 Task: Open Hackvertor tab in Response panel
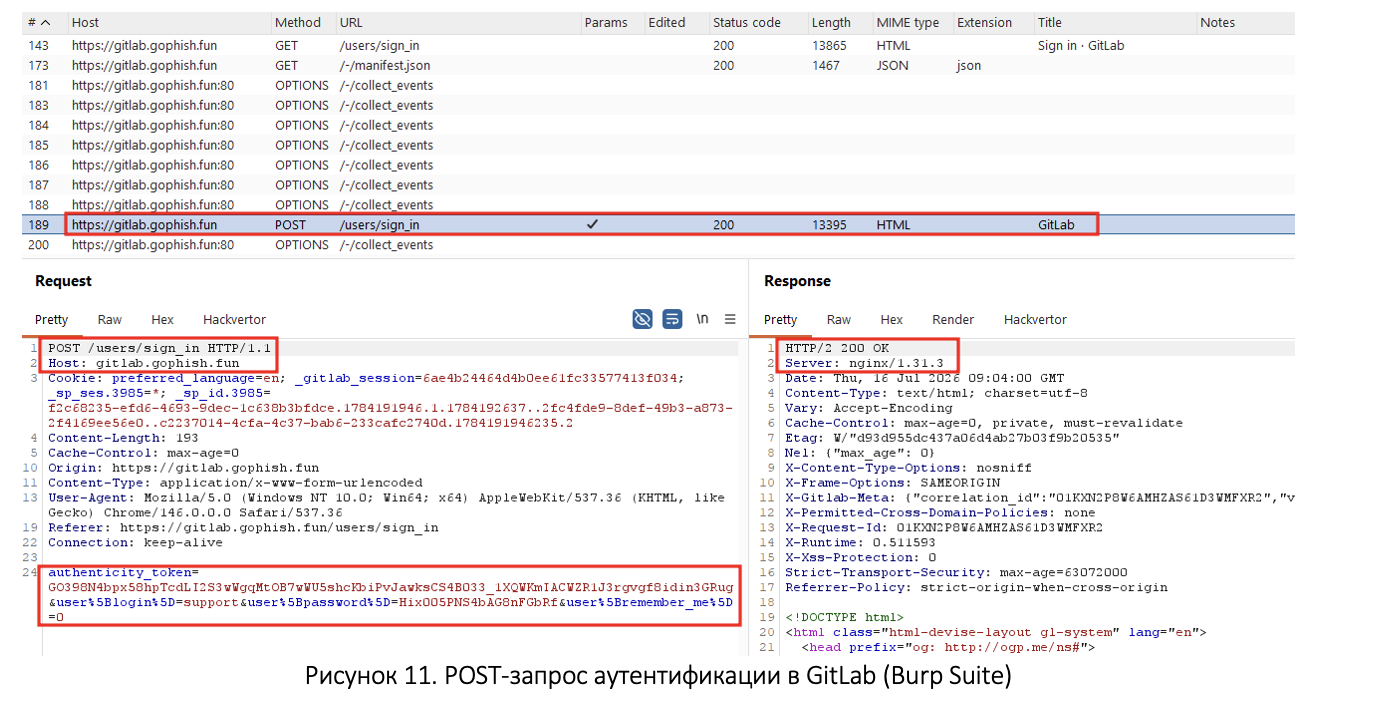pos(1035,320)
